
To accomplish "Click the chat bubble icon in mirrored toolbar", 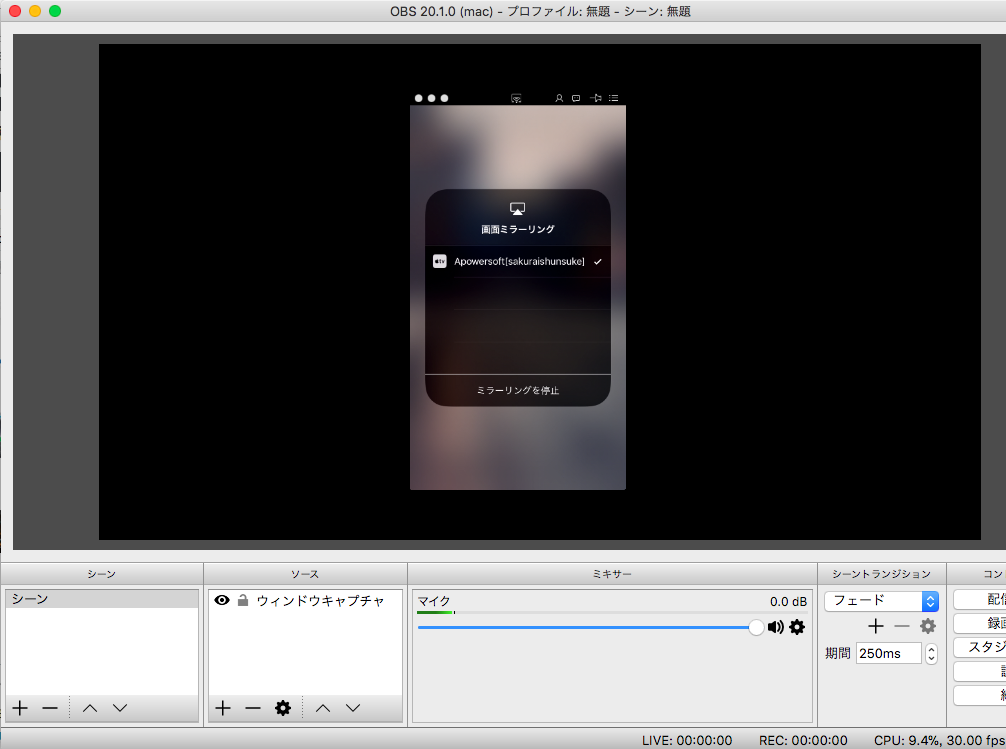I will [576, 98].
